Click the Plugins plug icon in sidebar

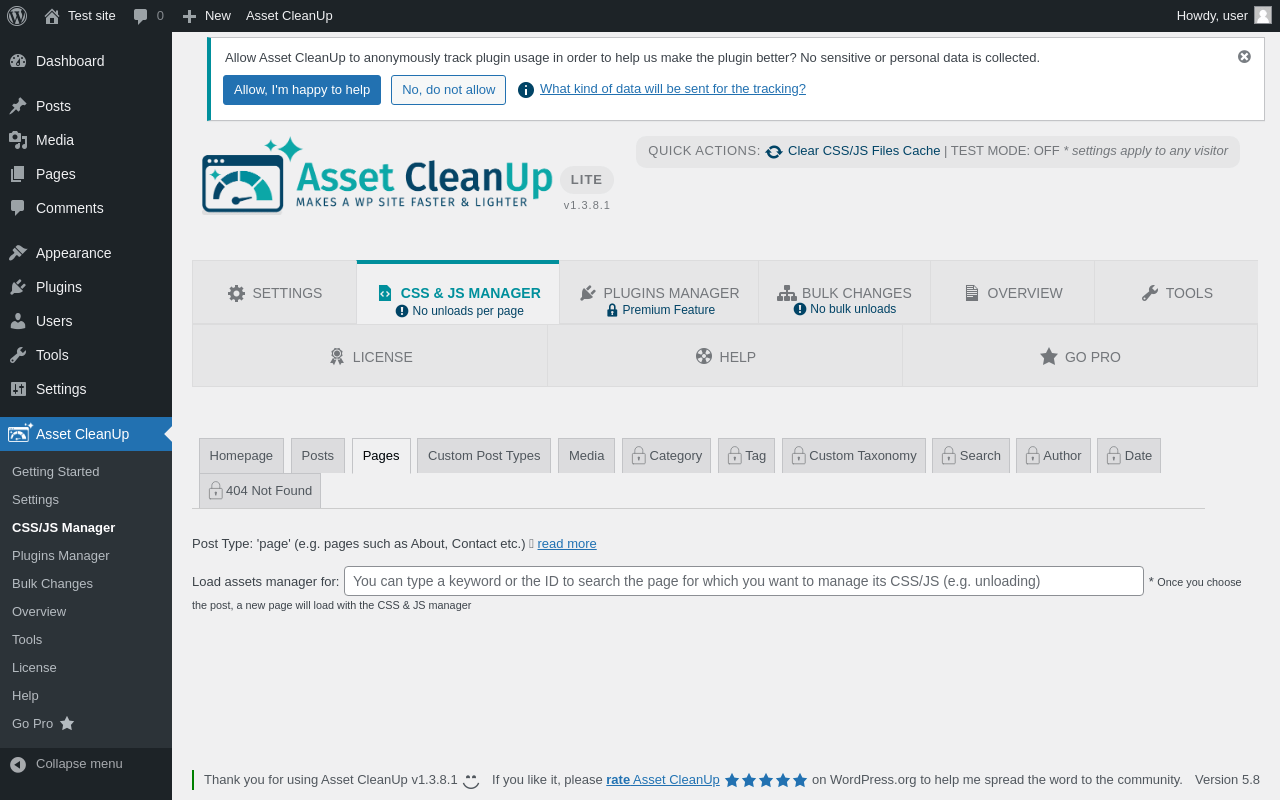click(18, 287)
